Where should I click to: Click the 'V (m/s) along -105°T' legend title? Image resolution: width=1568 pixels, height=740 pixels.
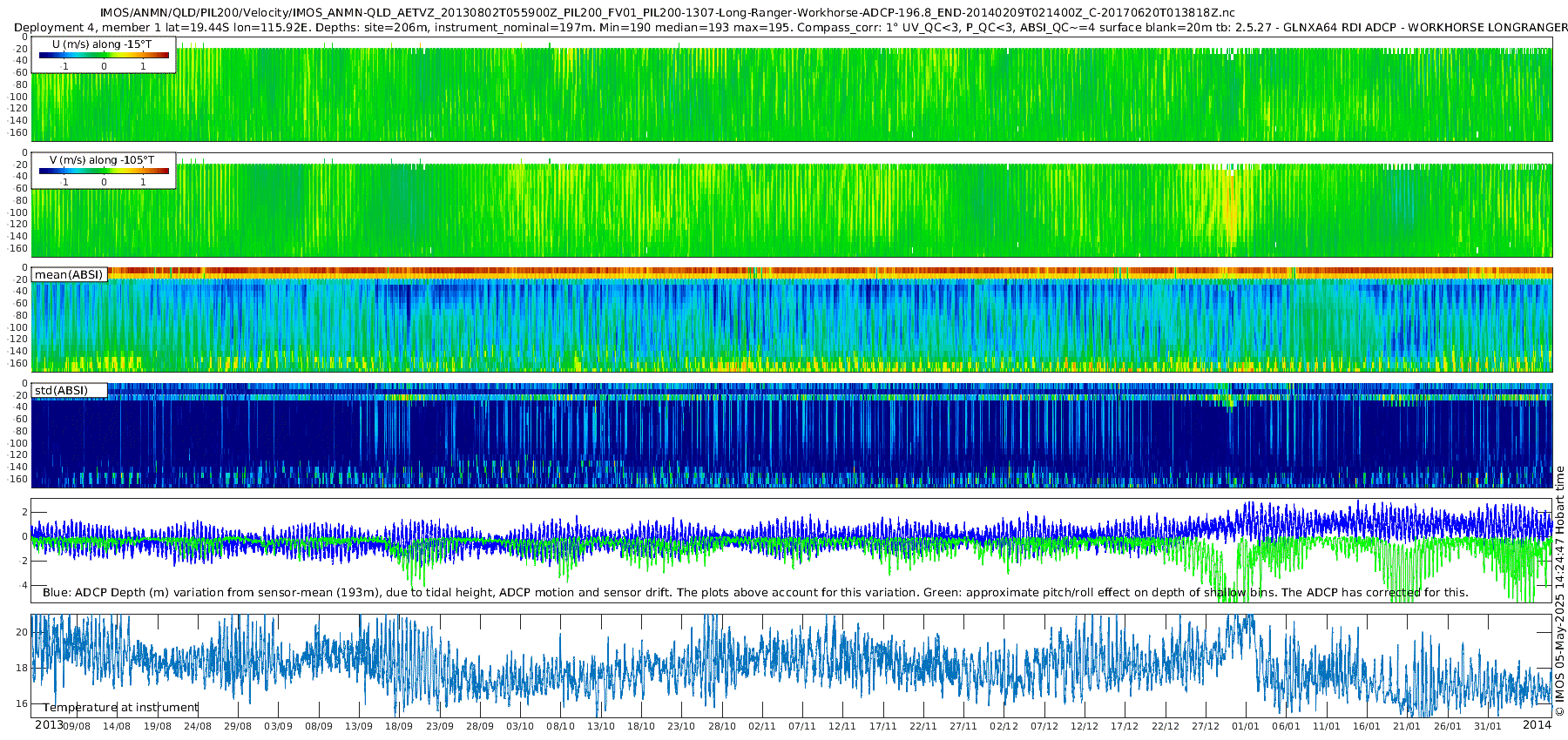click(102, 160)
